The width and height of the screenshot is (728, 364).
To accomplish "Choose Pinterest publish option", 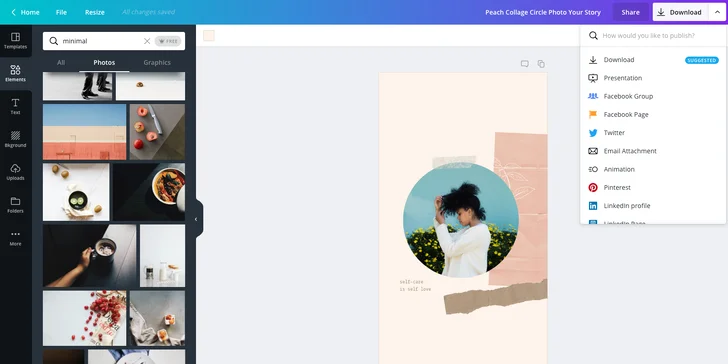I will pos(653,188).
